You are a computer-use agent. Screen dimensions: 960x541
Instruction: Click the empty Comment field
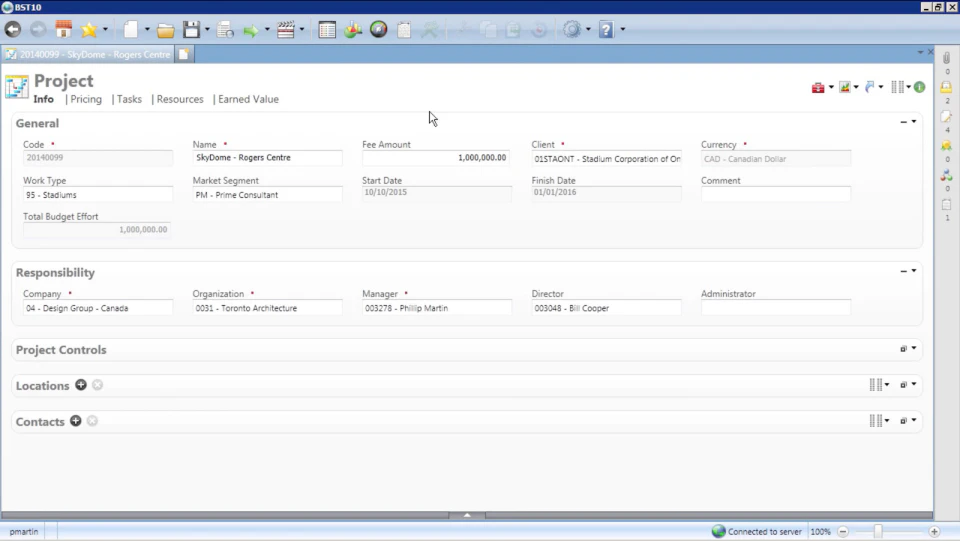[x=776, y=195]
